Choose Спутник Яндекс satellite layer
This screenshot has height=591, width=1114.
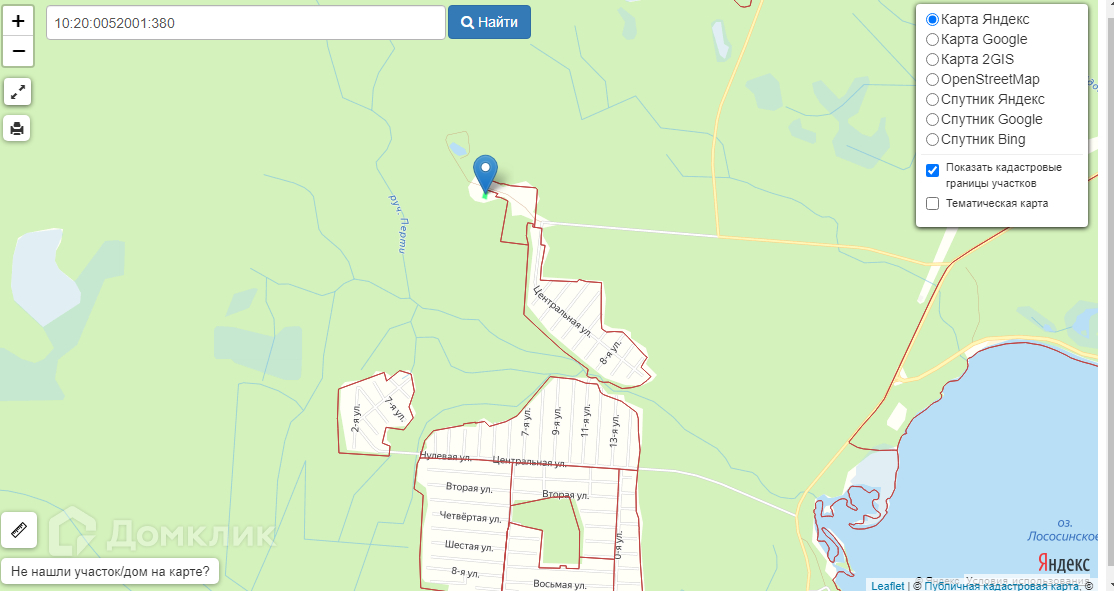tap(933, 99)
